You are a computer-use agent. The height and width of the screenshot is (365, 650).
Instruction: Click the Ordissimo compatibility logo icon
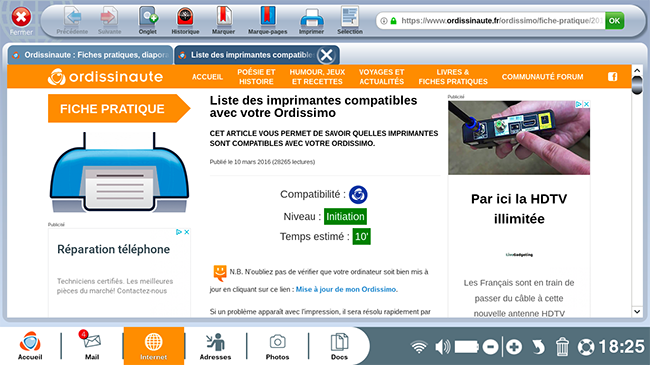358,195
